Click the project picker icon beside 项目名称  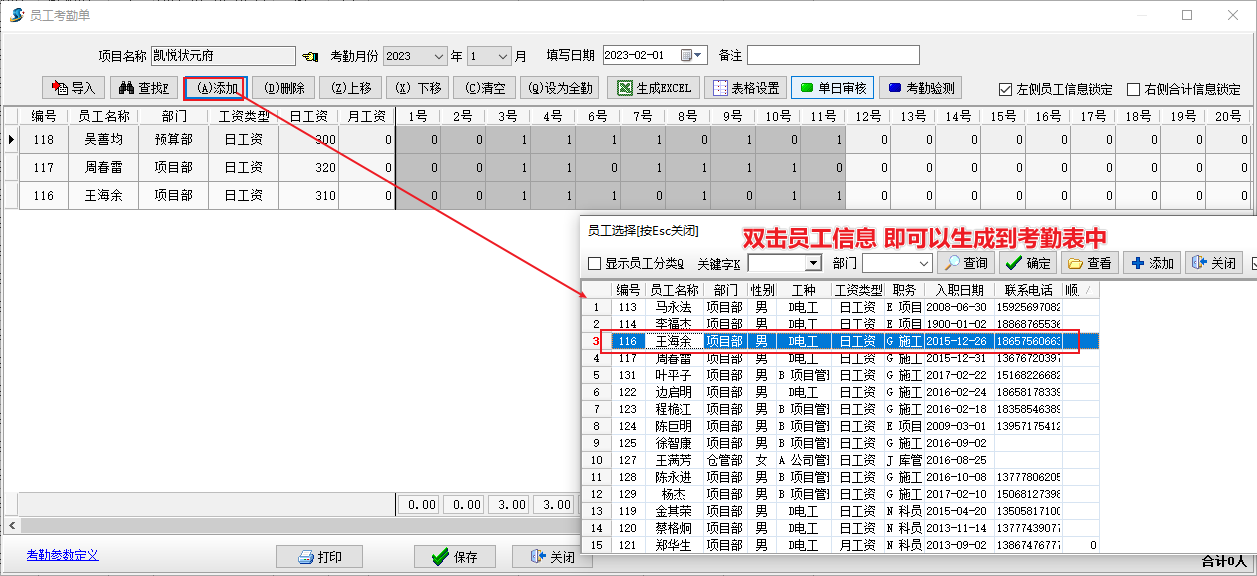pyautogui.click(x=311, y=56)
